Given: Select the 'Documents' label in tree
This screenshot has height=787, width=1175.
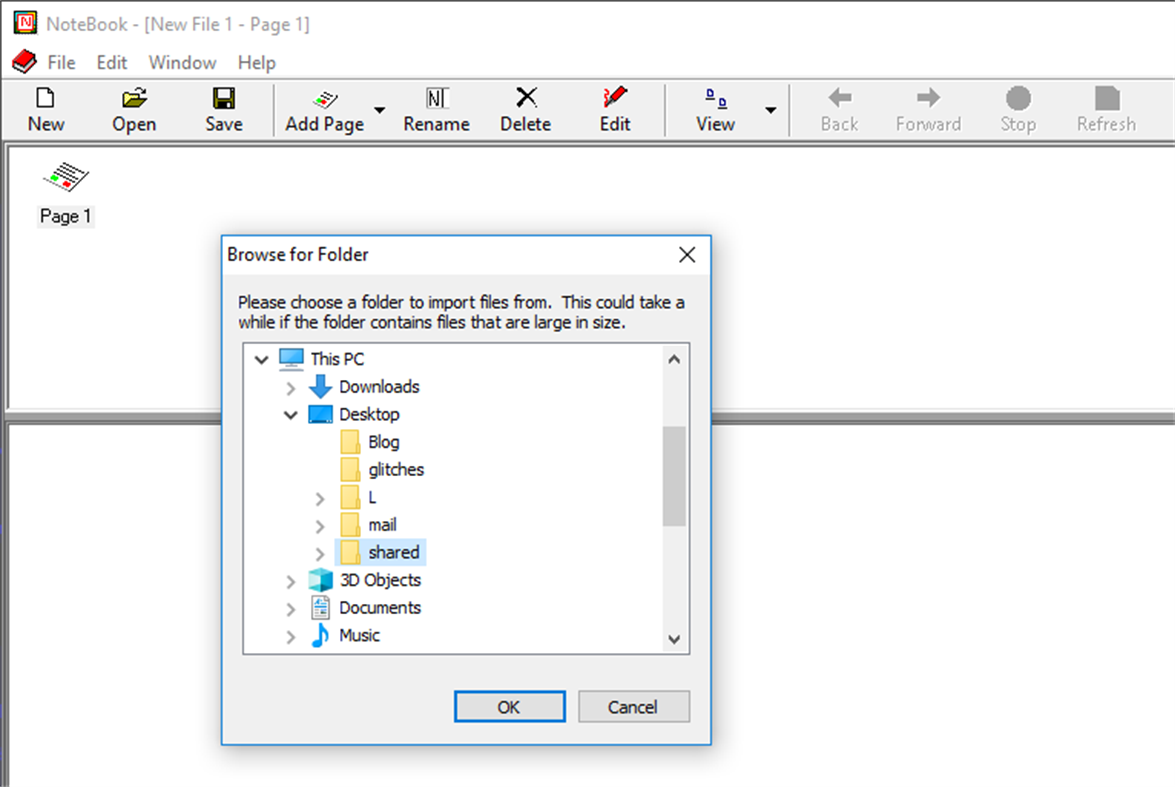Looking at the screenshot, I should pyautogui.click(x=380, y=608).
